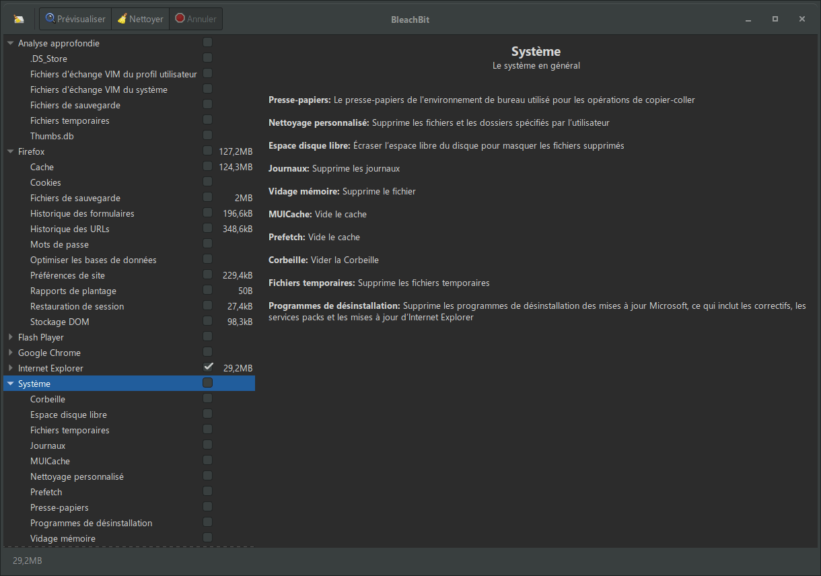Enable the Corbeille checkbox under Système
This screenshot has width=821, height=576.
click(x=207, y=398)
